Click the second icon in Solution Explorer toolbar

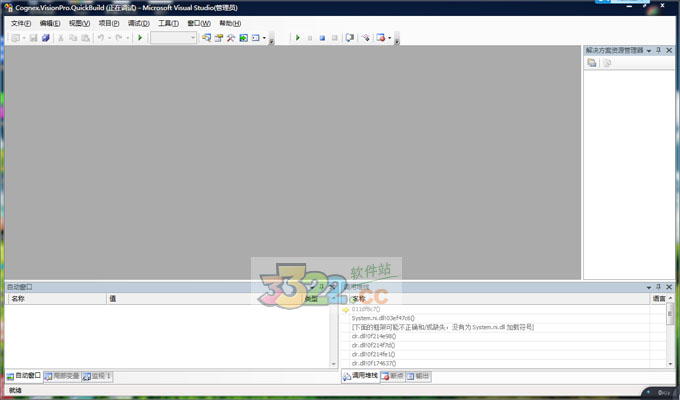pos(607,63)
